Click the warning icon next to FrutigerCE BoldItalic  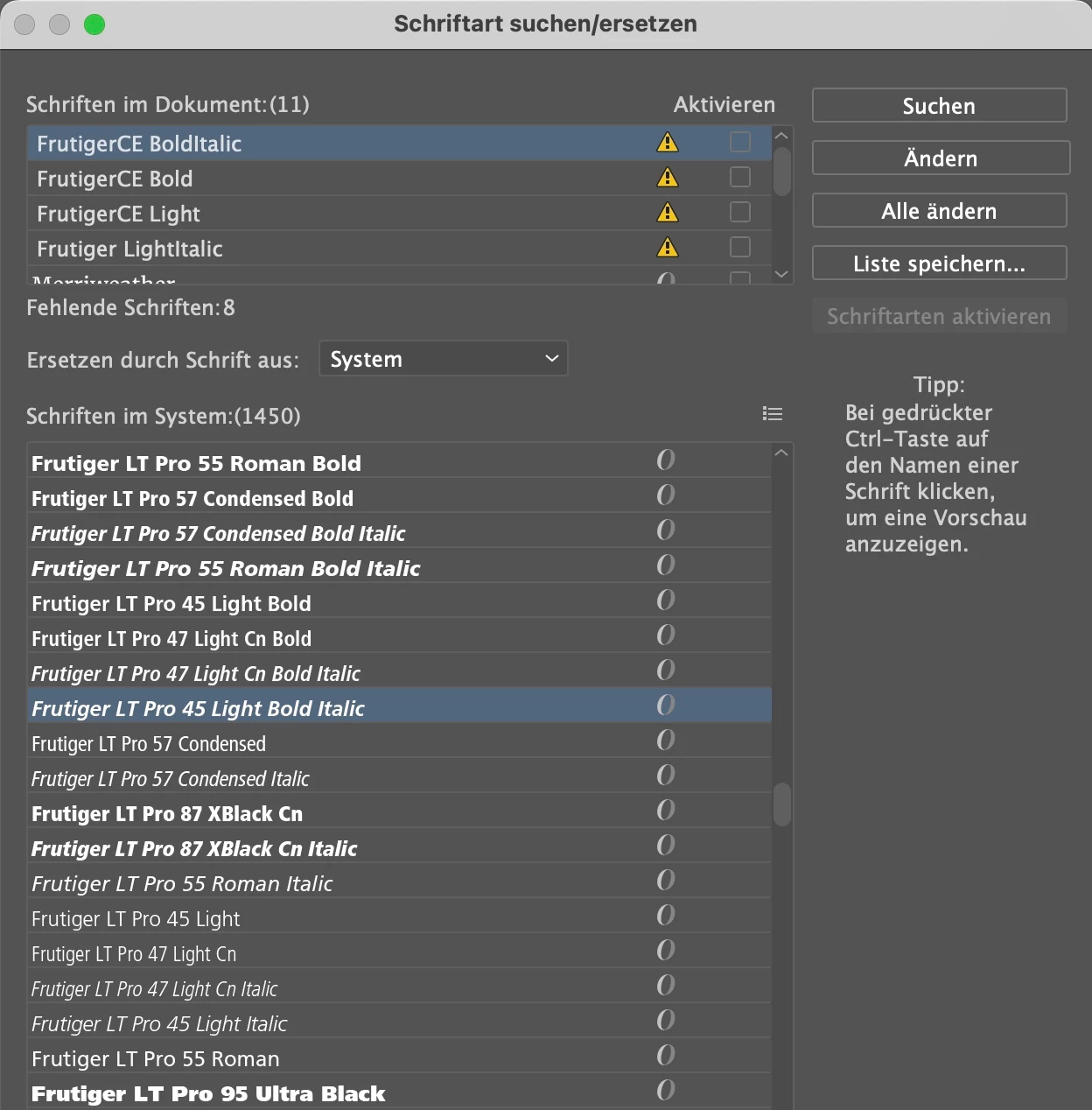668,143
